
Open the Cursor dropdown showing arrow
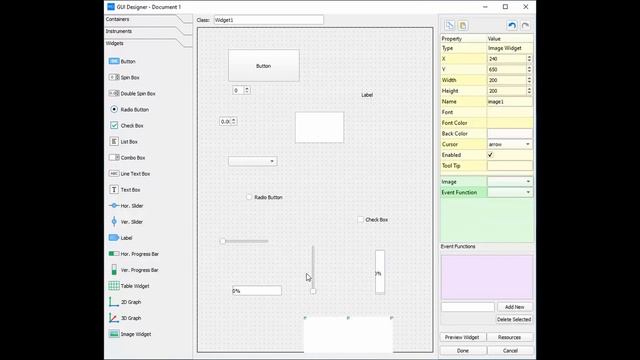point(510,144)
